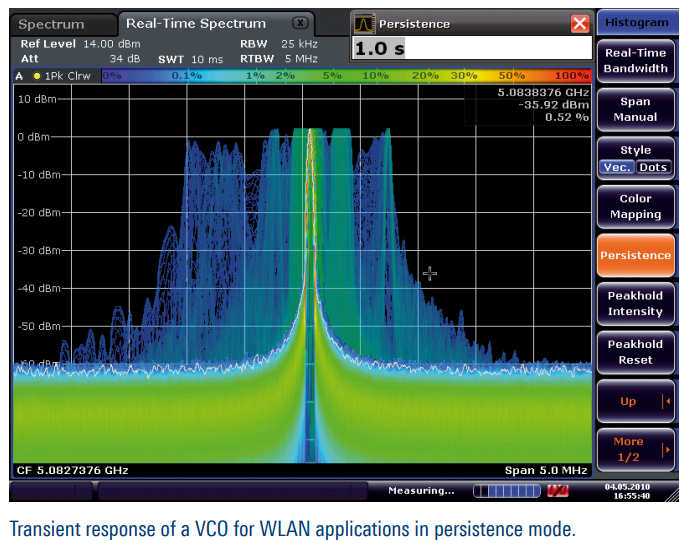Set Style to Dots
Screen dimensions: 691x541
click(x=653, y=167)
